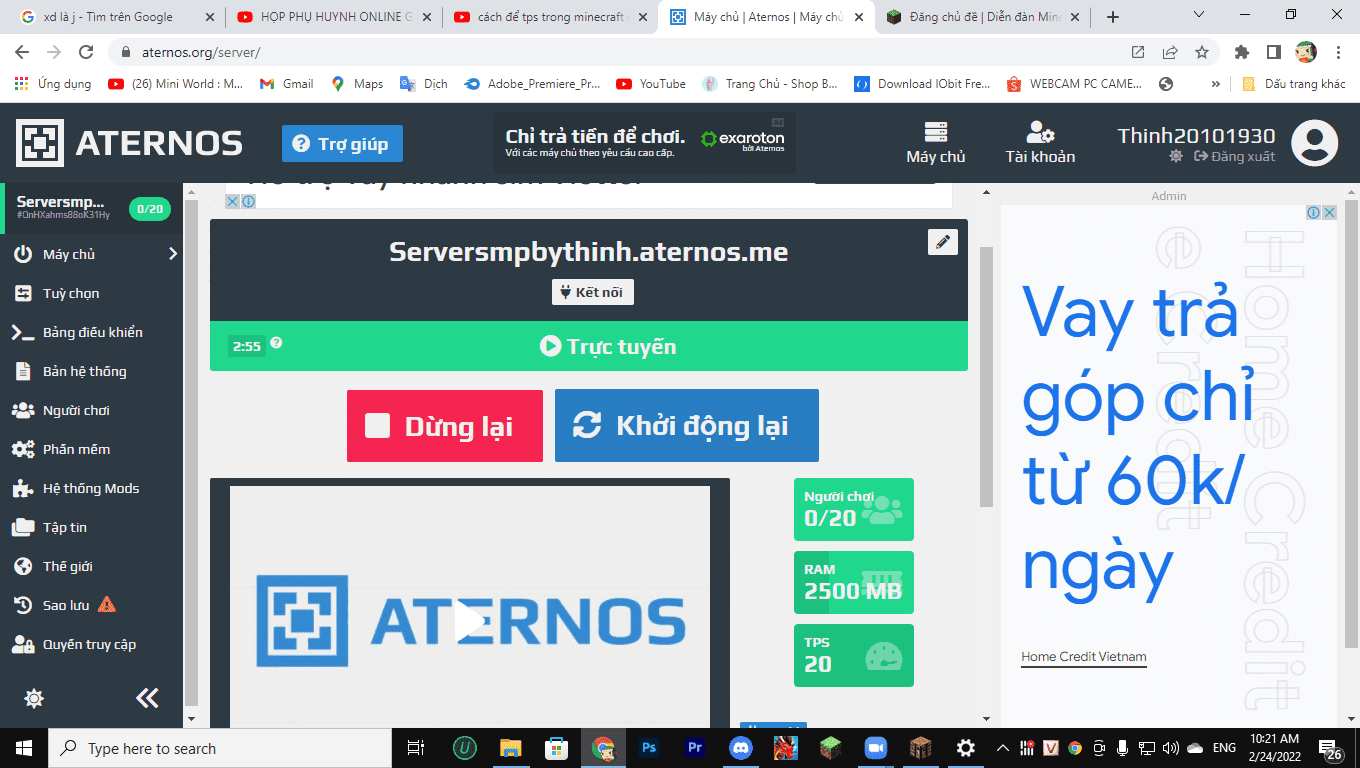Open the YouTube bookmark
Viewport: 1360px width, 768px height.
point(651,84)
